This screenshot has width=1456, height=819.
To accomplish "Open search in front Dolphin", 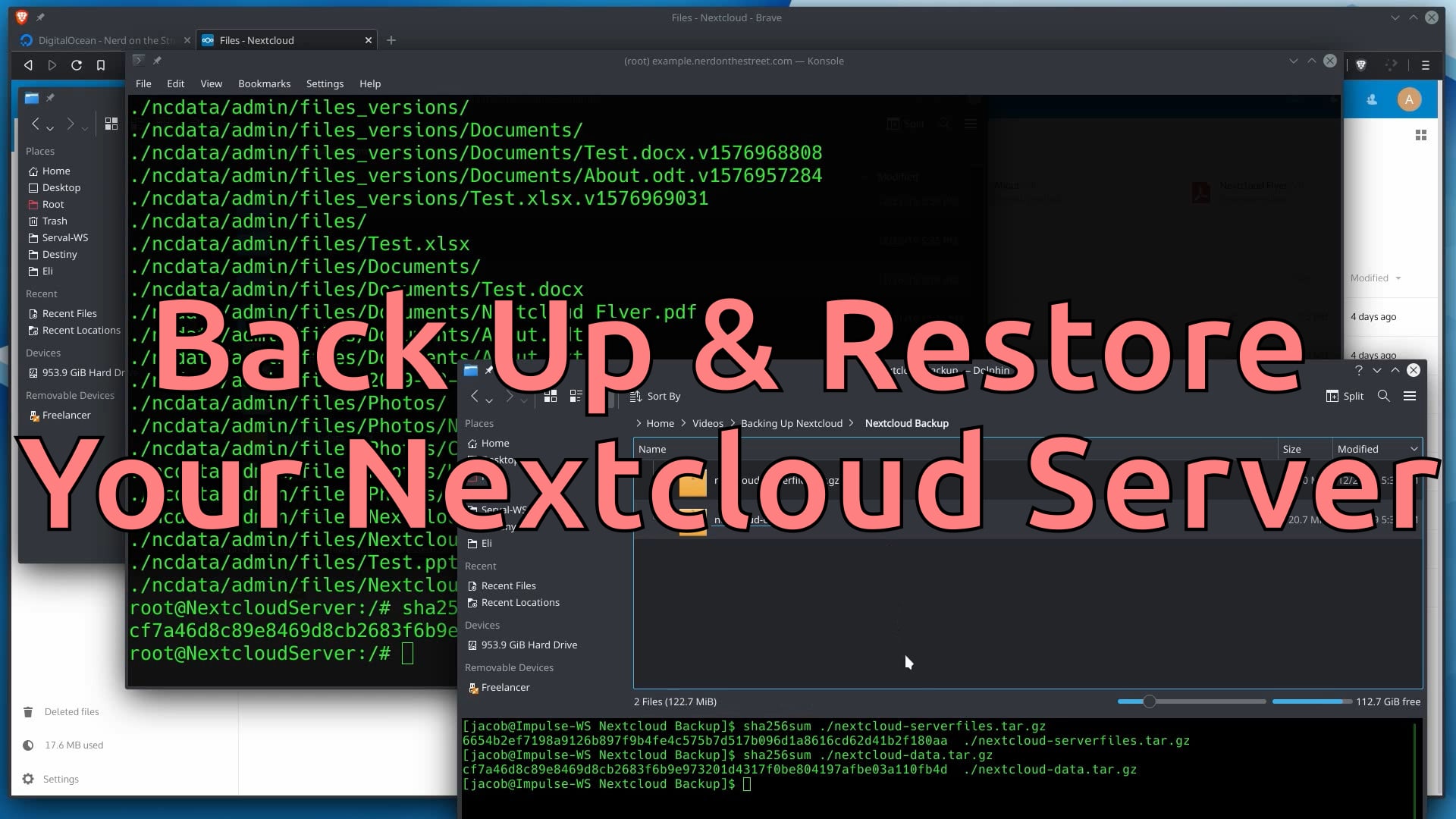I will click(x=1383, y=396).
